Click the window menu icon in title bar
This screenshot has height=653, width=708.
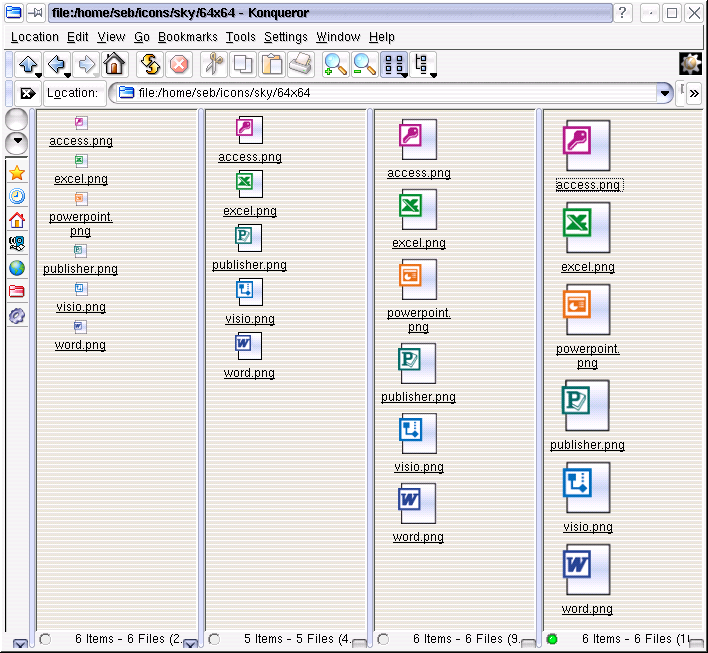click(13, 13)
